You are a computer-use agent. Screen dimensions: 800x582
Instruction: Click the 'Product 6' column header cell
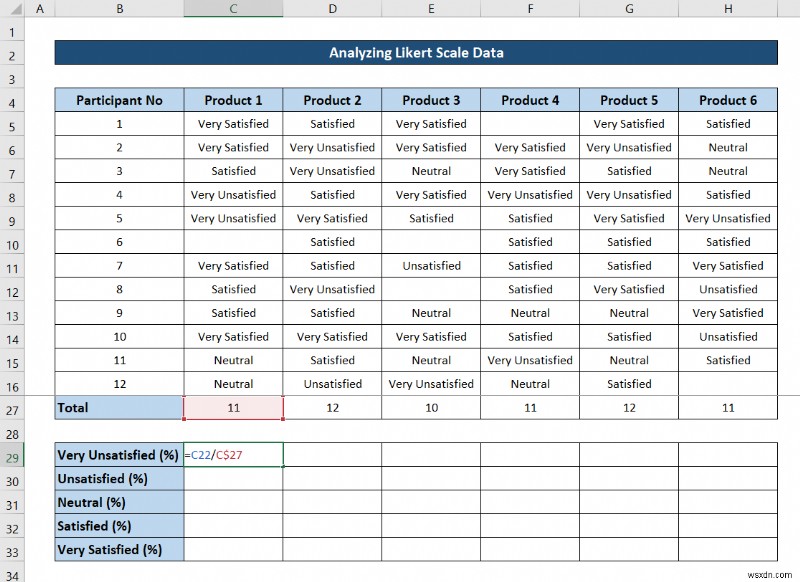pyautogui.click(x=728, y=100)
